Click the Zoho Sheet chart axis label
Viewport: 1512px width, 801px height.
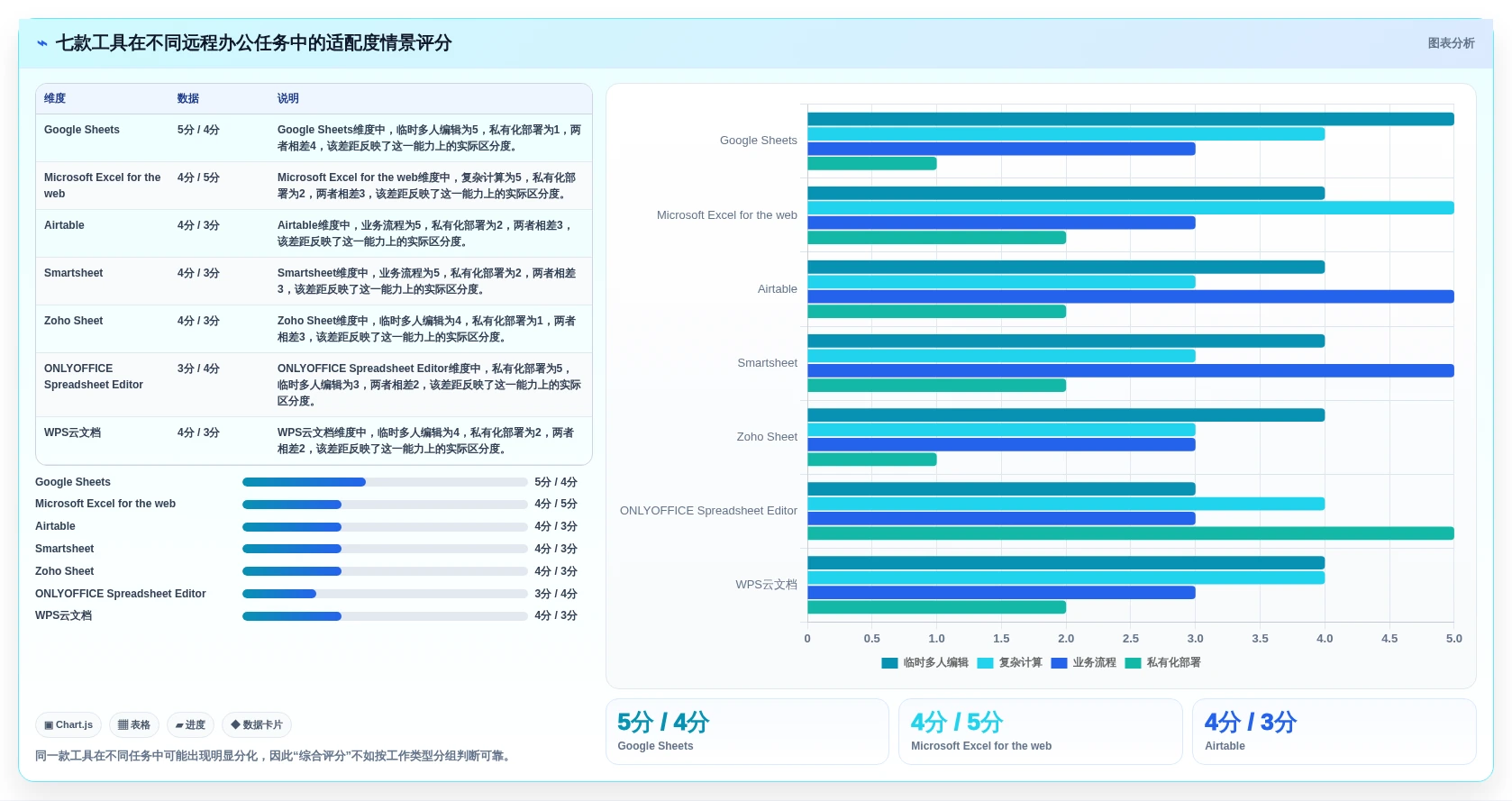pyautogui.click(x=767, y=437)
